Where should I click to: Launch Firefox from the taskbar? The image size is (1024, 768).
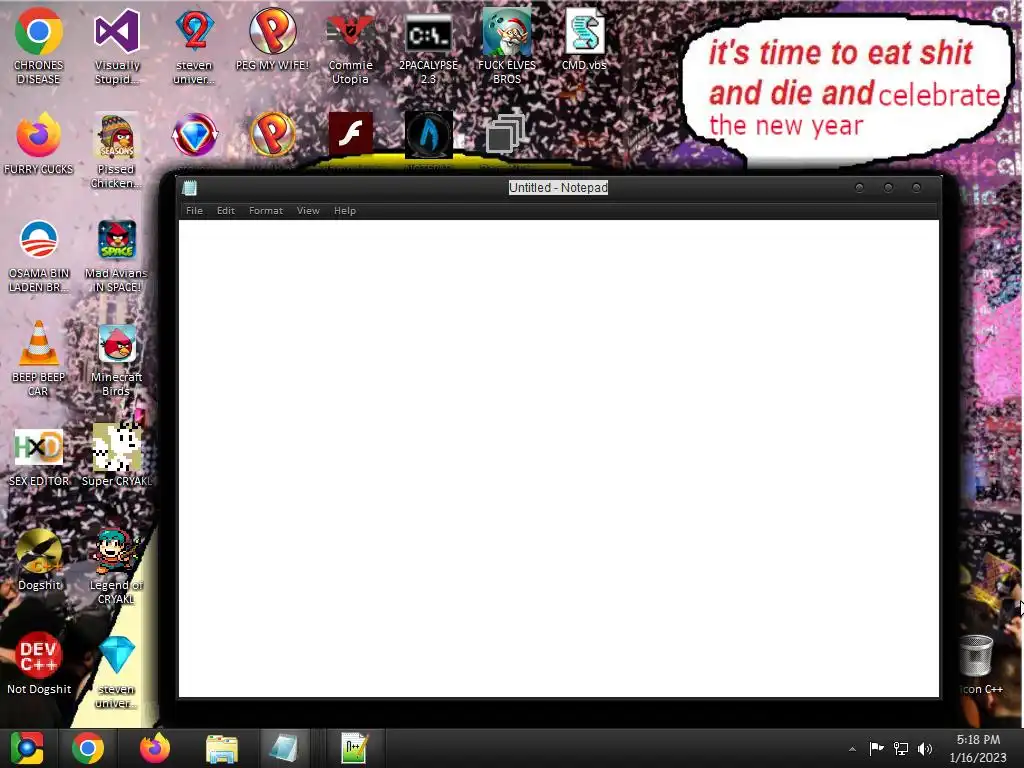(155, 748)
